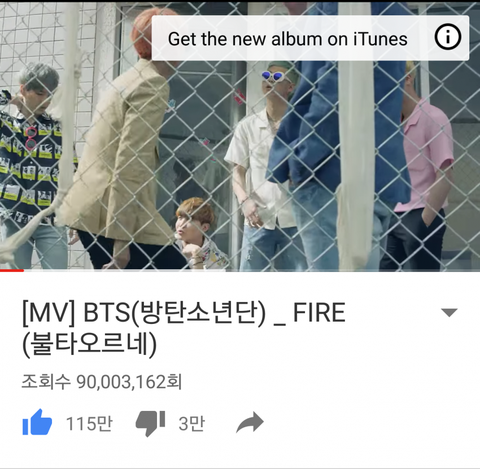Click the red video progress bar
The height and width of the screenshot is (469, 480).
tap(12, 270)
